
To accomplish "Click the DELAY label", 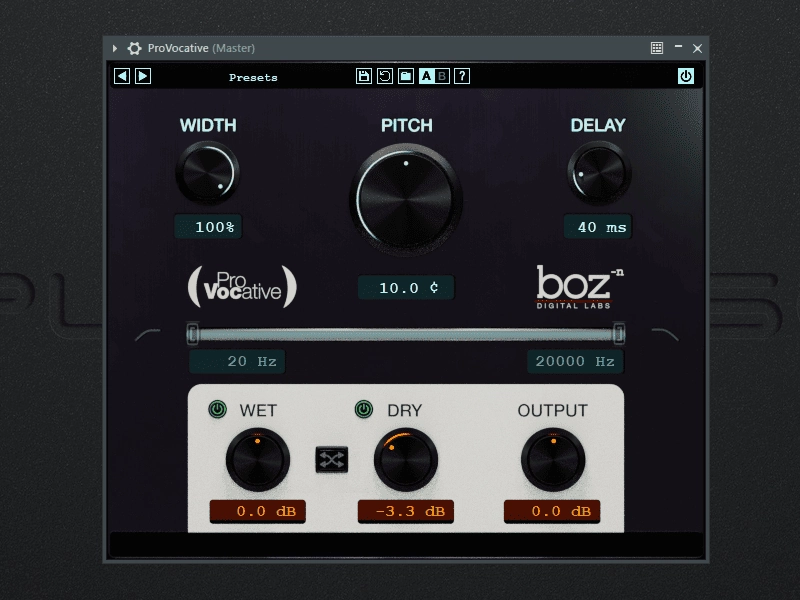I will [598, 126].
